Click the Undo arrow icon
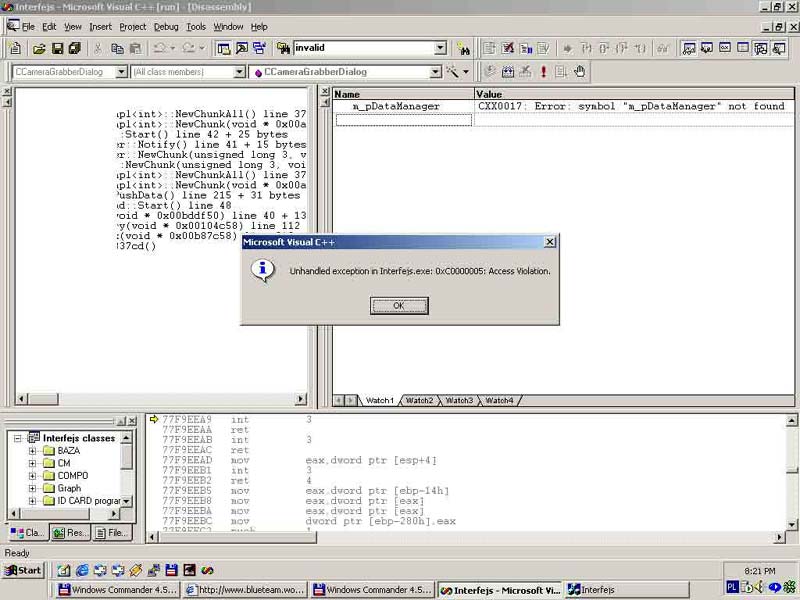This screenshot has width=800, height=600. [159, 48]
